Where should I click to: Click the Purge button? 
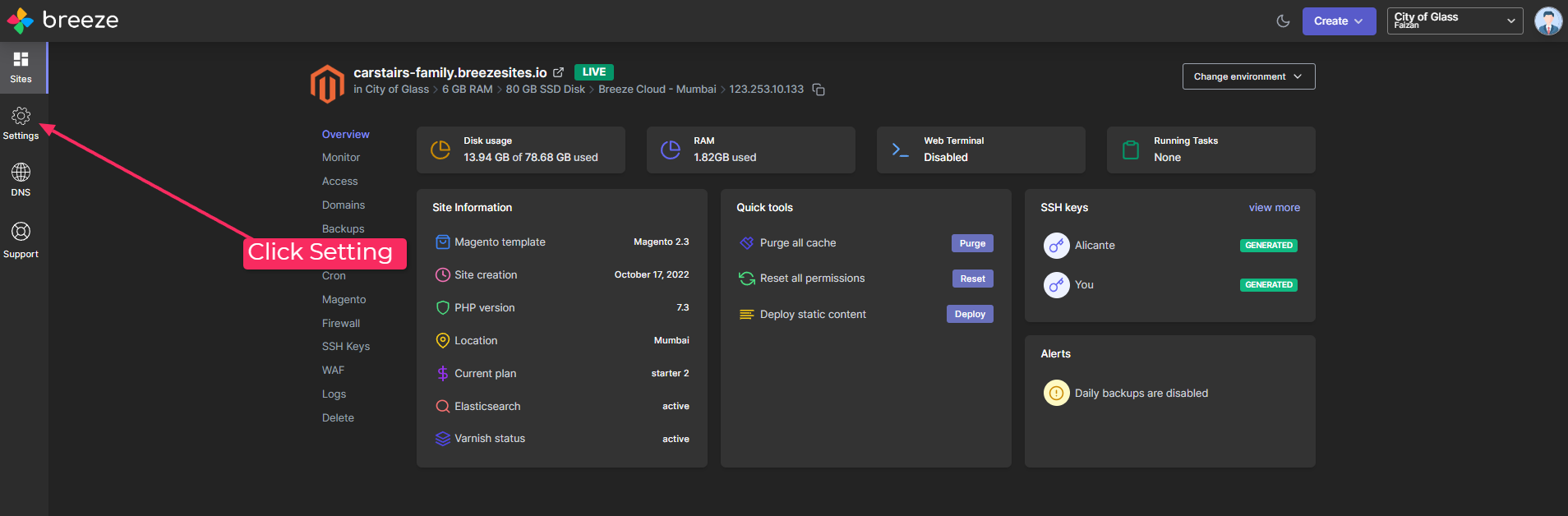(x=972, y=243)
